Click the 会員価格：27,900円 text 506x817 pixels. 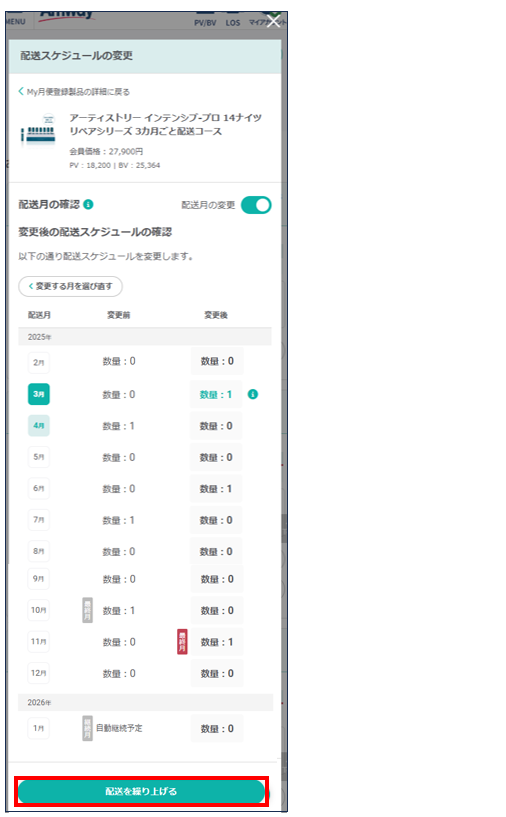(x=106, y=151)
